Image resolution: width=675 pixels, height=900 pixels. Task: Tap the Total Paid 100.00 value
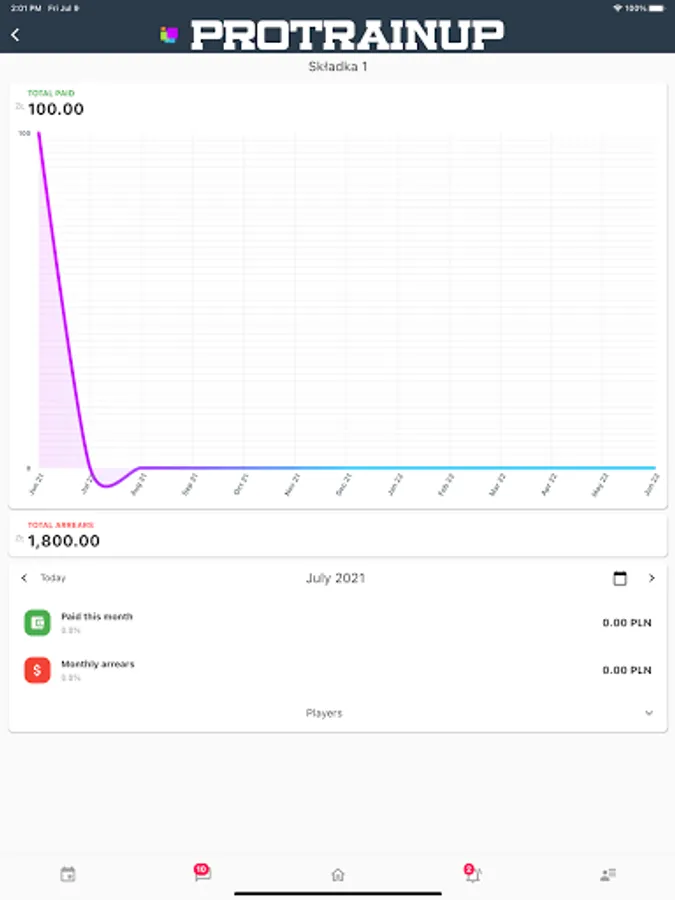[x=56, y=108]
